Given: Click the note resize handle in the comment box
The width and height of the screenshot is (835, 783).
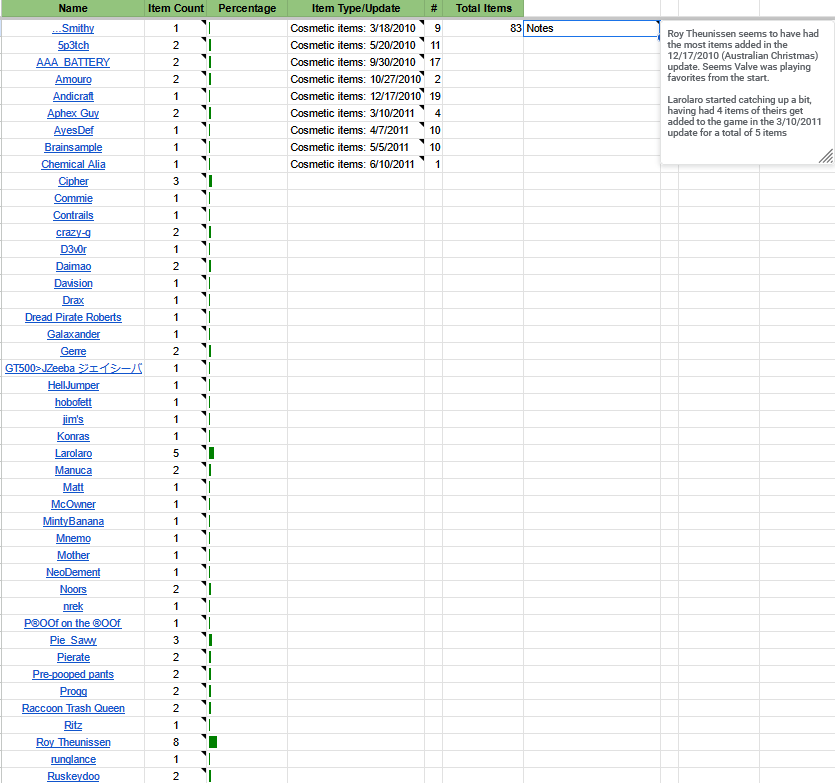Looking at the screenshot, I should 826,156.
